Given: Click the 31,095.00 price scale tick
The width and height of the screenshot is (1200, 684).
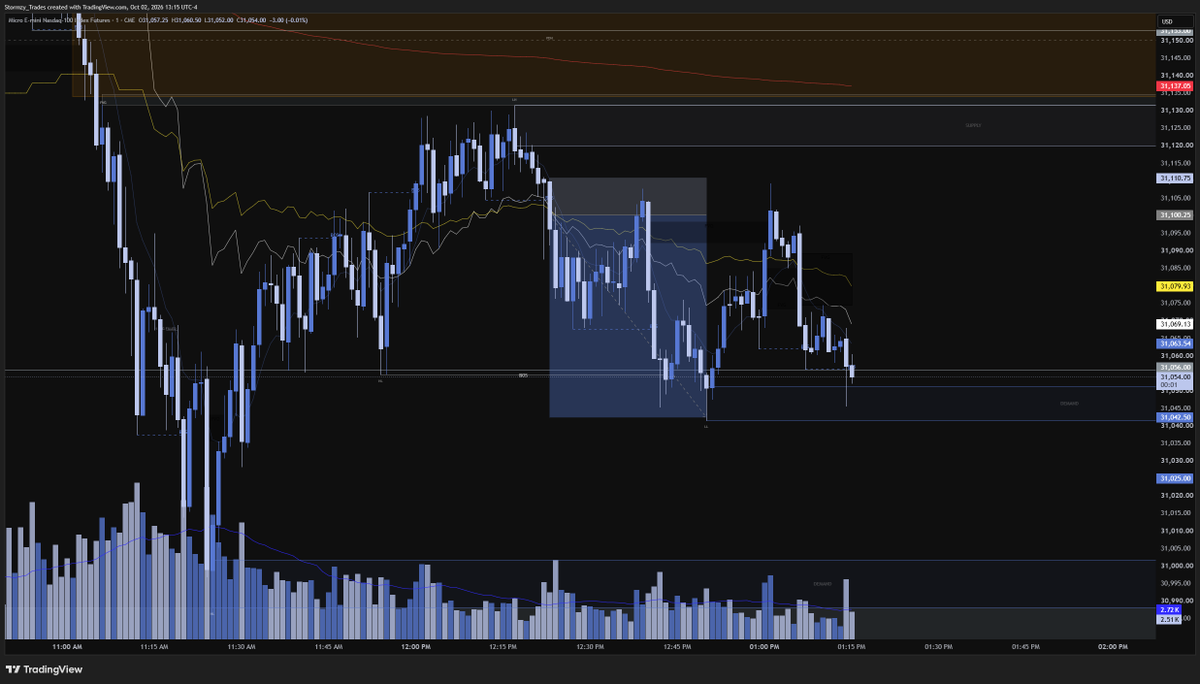Looking at the screenshot, I should 1174,232.
